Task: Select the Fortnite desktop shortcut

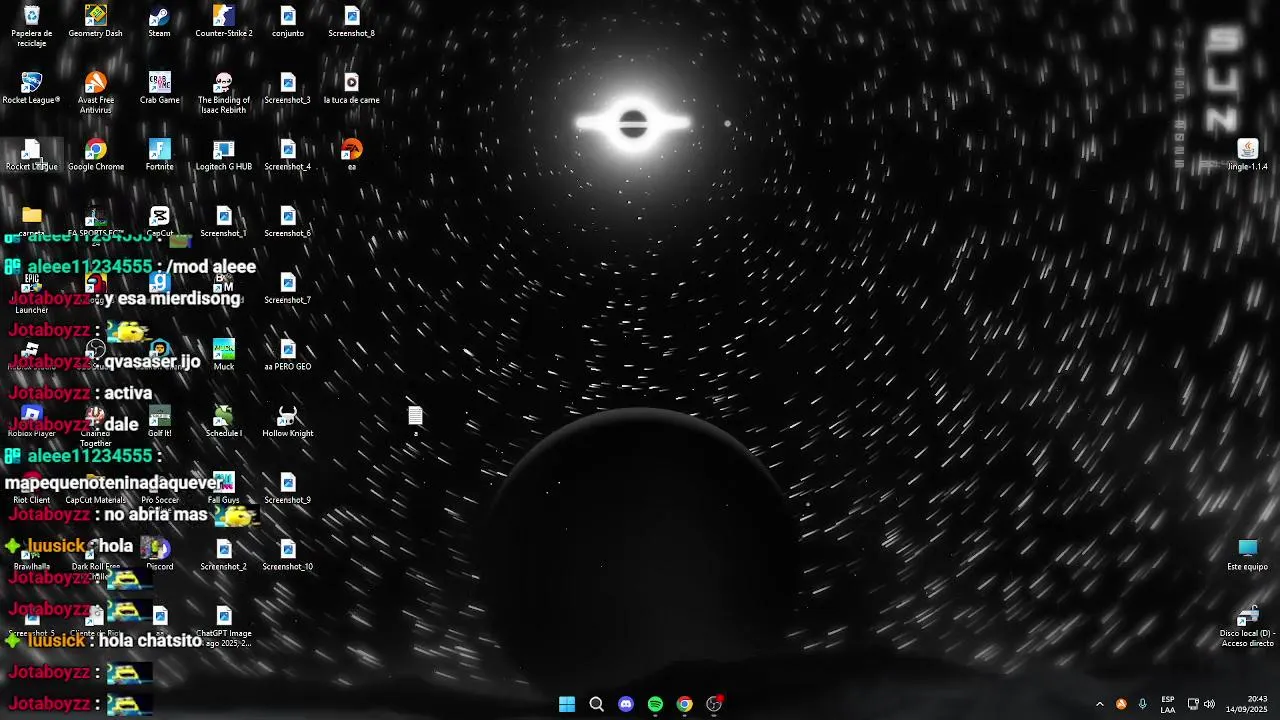Action: tap(159, 155)
